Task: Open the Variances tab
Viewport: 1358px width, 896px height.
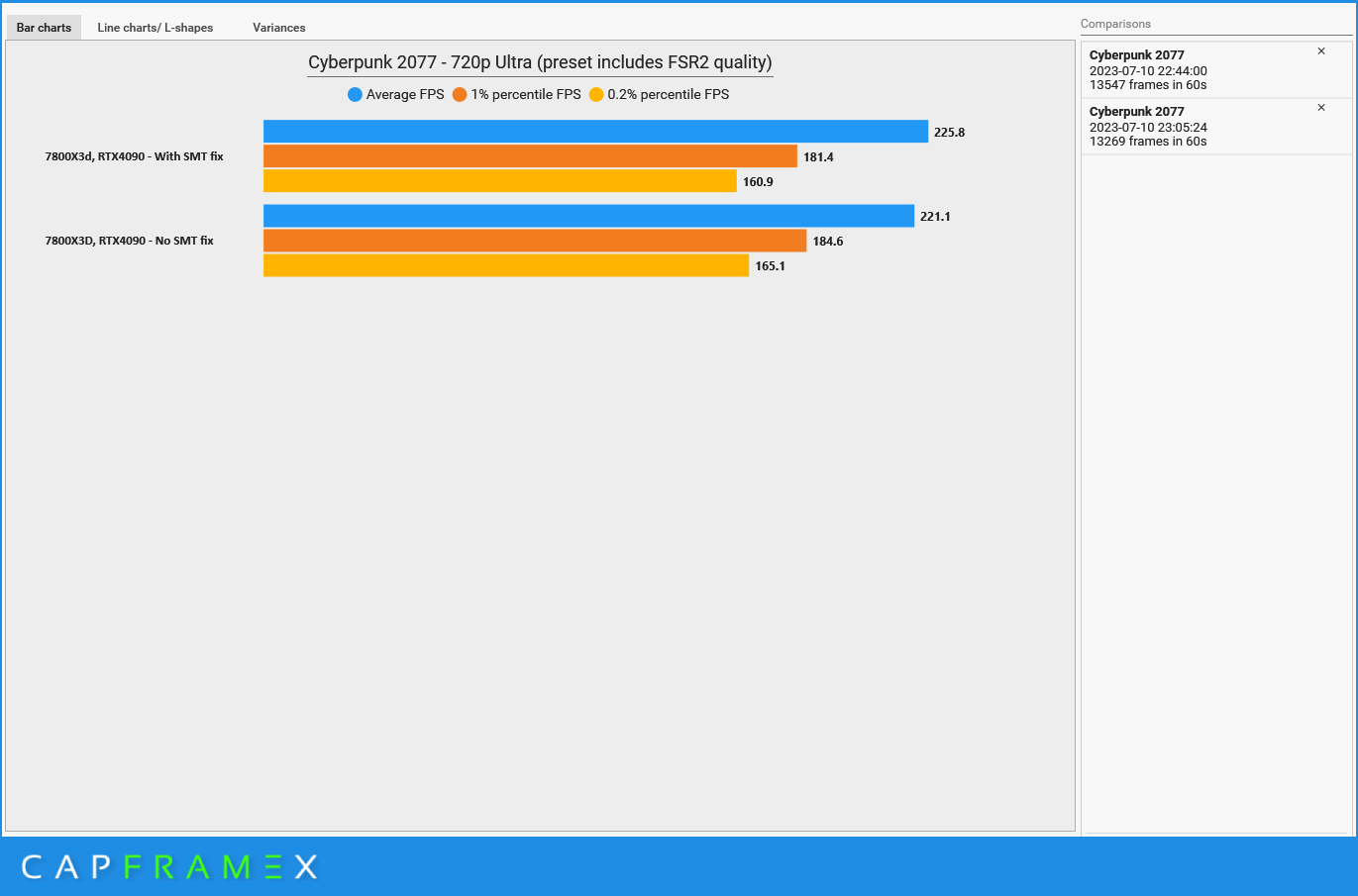Action: coord(279,28)
